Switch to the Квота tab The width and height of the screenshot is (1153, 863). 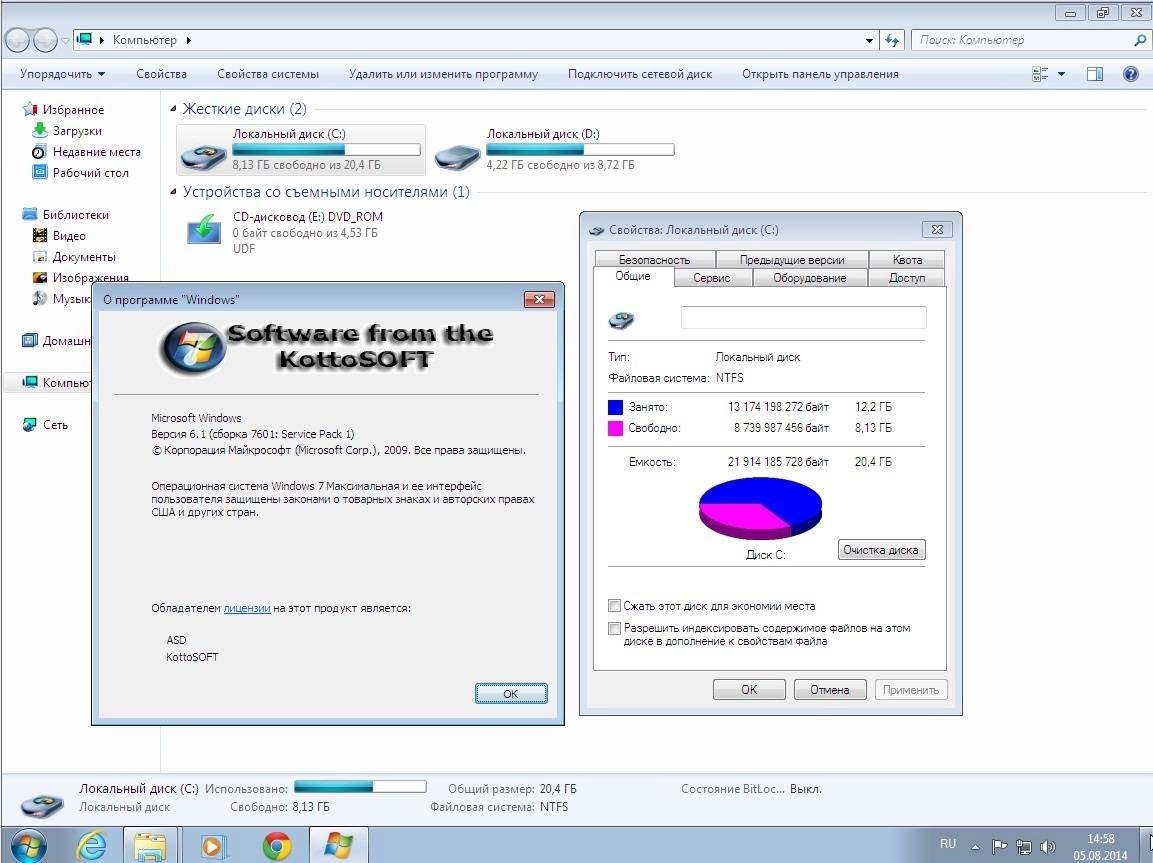click(x=907, y=259)
